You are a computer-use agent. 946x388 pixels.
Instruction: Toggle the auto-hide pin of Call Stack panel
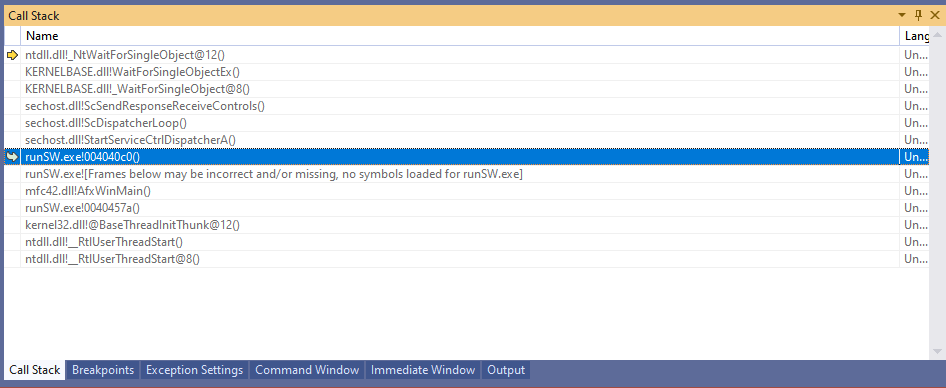coord(919,16)
